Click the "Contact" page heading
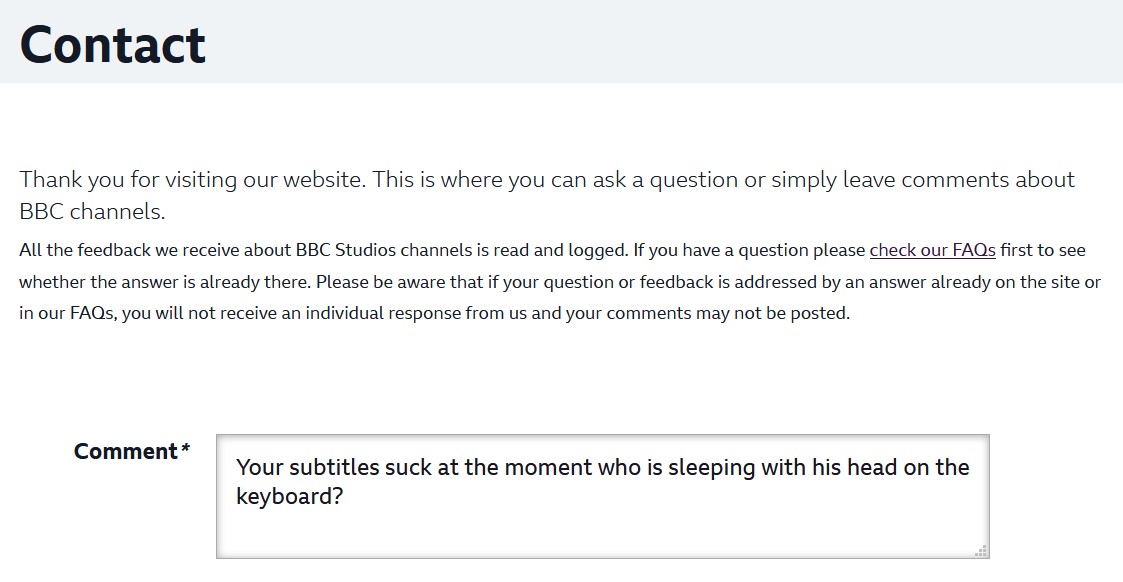The image size is (1123, 582). tap(112, 44)
